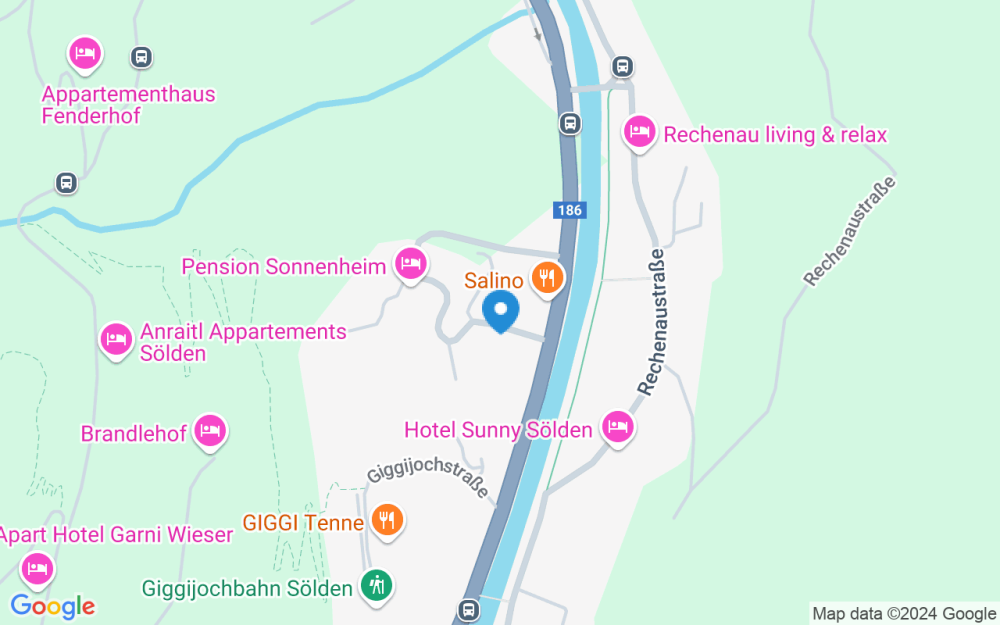This screenshot has height=625, width=1000.
Task: Click the 186 road shield
Action: [570, 210]
